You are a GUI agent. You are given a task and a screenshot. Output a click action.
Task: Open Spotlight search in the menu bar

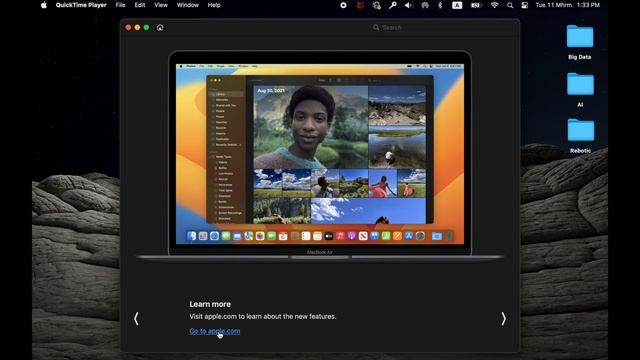click(x=510, y=5)
